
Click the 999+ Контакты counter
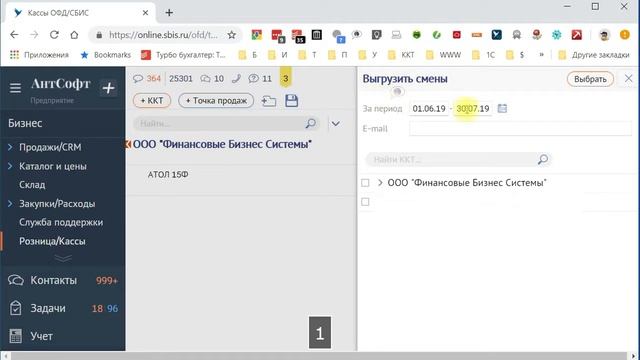click(107, 280)
